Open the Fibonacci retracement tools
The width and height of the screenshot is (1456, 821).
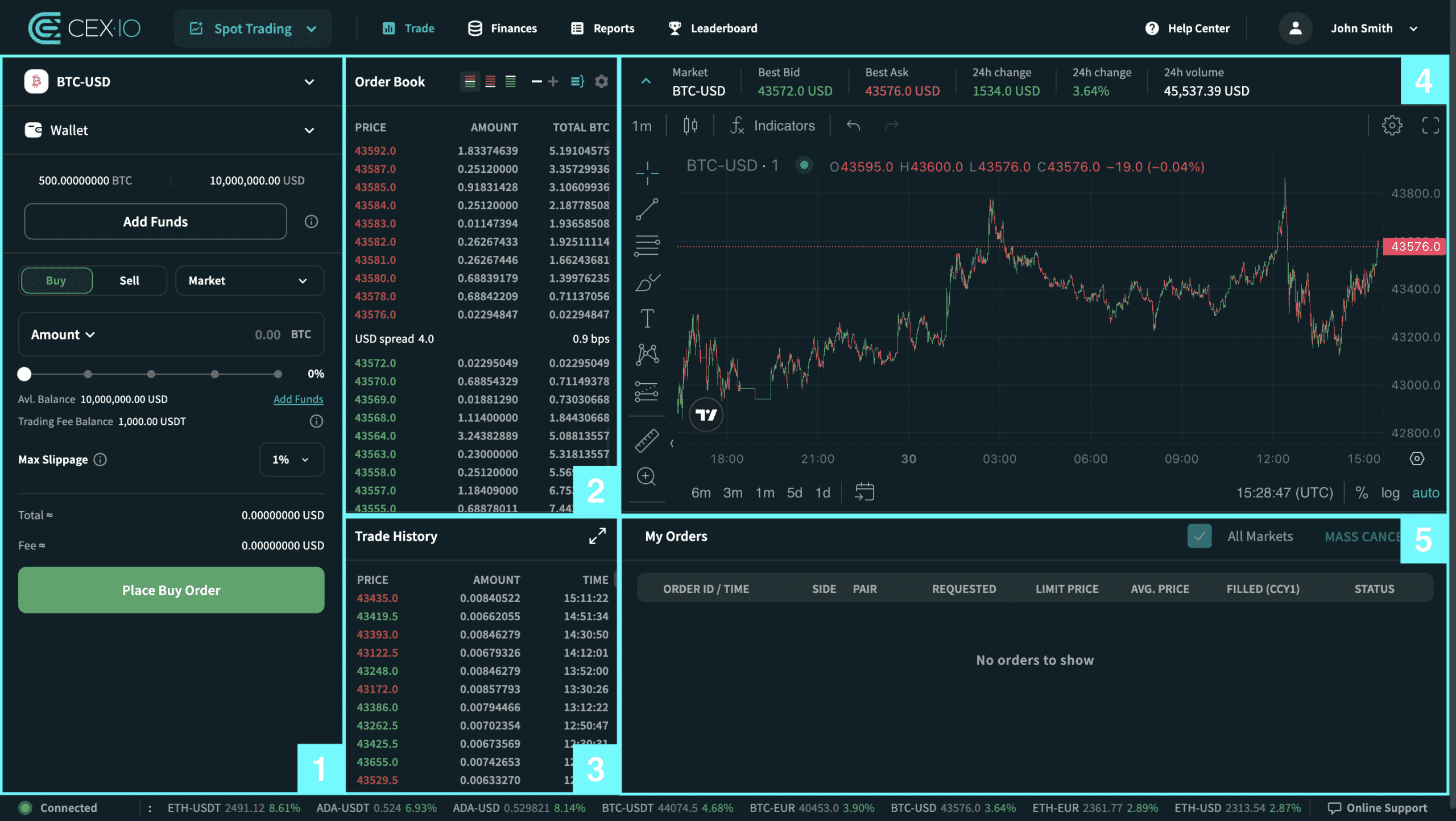647,246
